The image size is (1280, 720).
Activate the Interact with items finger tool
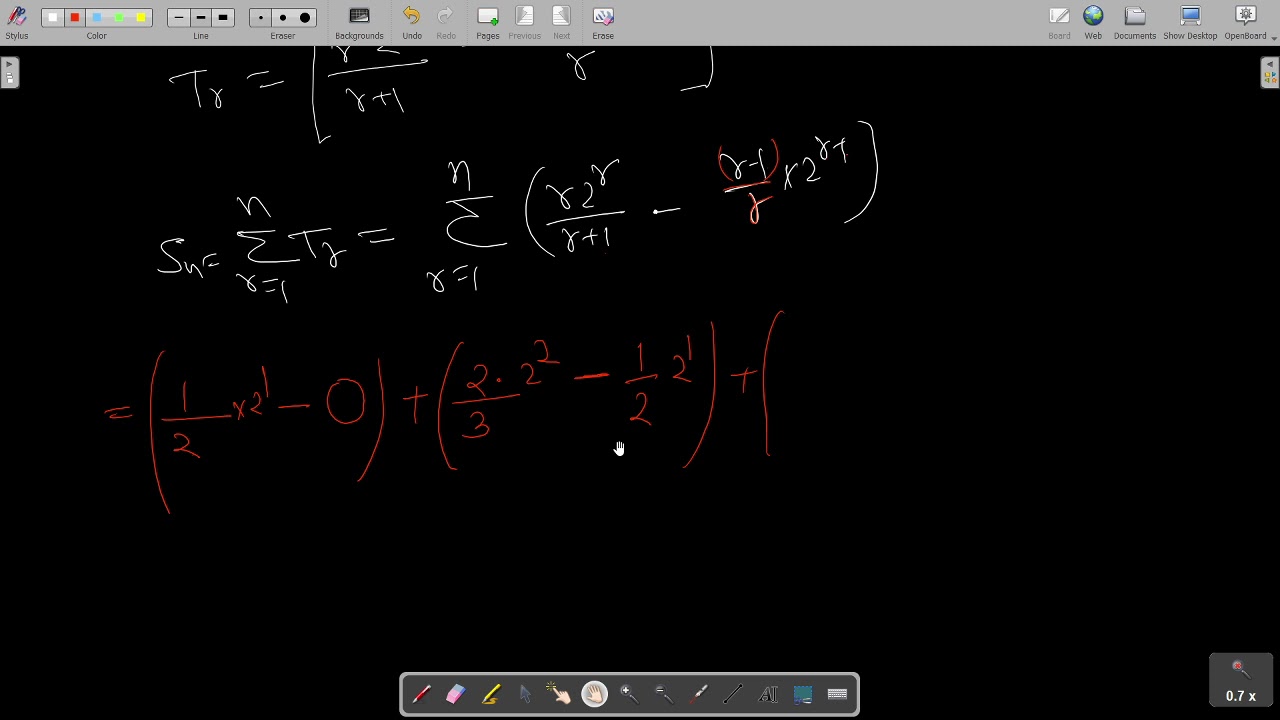coord(559,694)
